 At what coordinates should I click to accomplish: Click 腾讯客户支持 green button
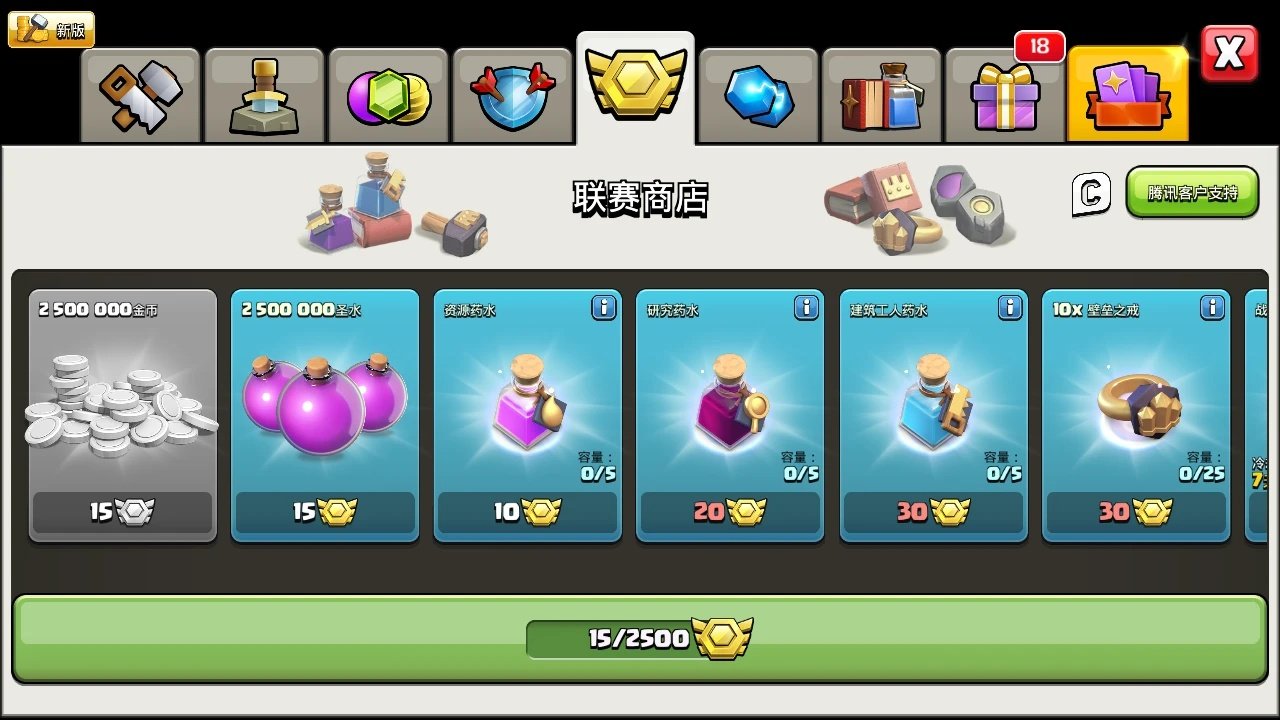pyautogui.click(x=1192, y=192)
